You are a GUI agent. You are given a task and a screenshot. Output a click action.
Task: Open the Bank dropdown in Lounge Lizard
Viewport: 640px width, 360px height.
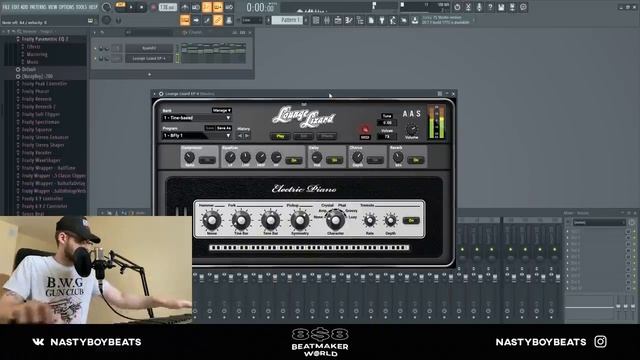pyautogui.click(x=196, y=118)
